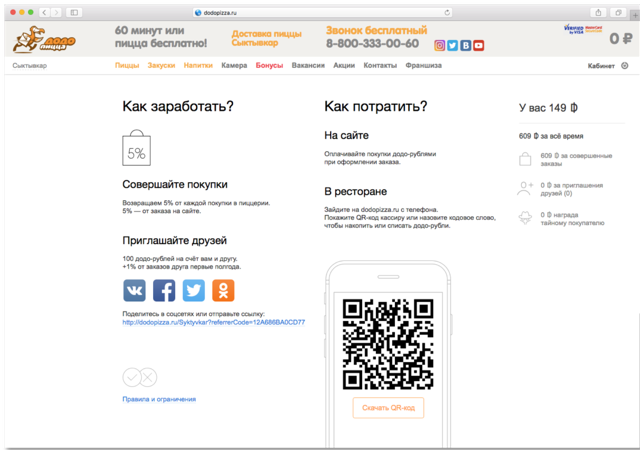
Task: Click the У вас 149 balance text
Action: click(548, 108)
